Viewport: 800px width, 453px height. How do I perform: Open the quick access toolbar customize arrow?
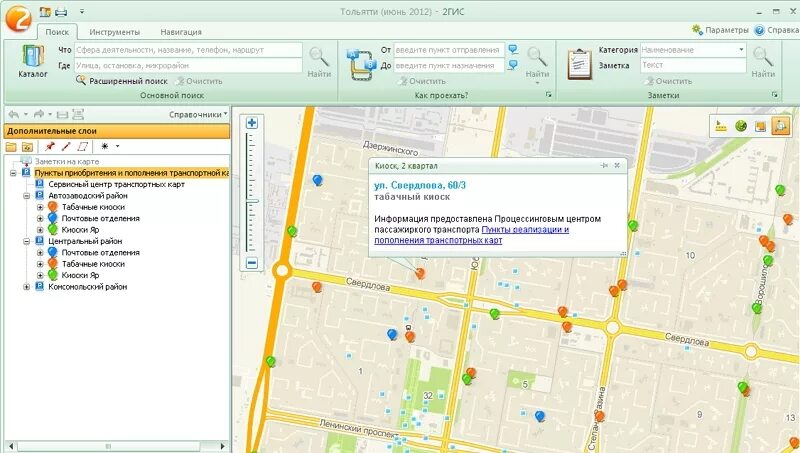(x=82, y=11)
